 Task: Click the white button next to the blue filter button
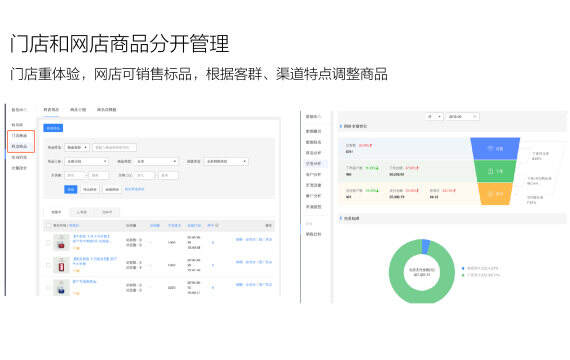(x=89, y=189)
